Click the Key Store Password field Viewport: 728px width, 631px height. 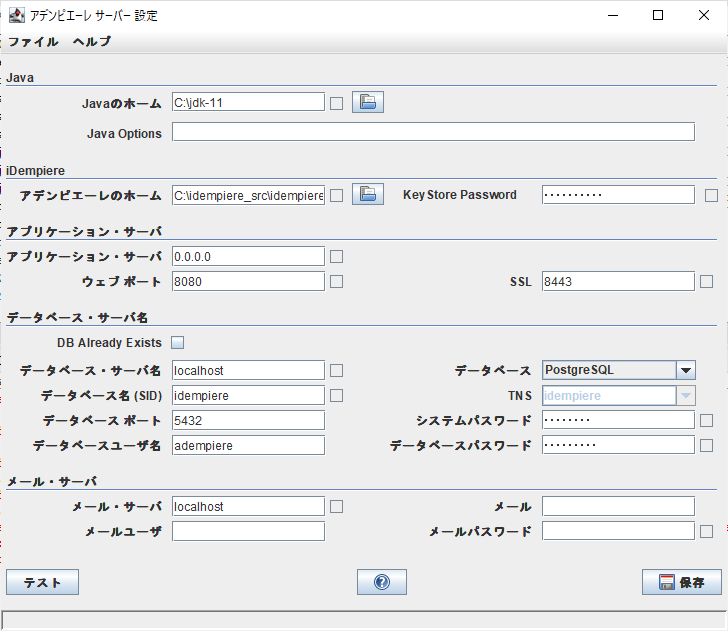[x=618, y=195]
